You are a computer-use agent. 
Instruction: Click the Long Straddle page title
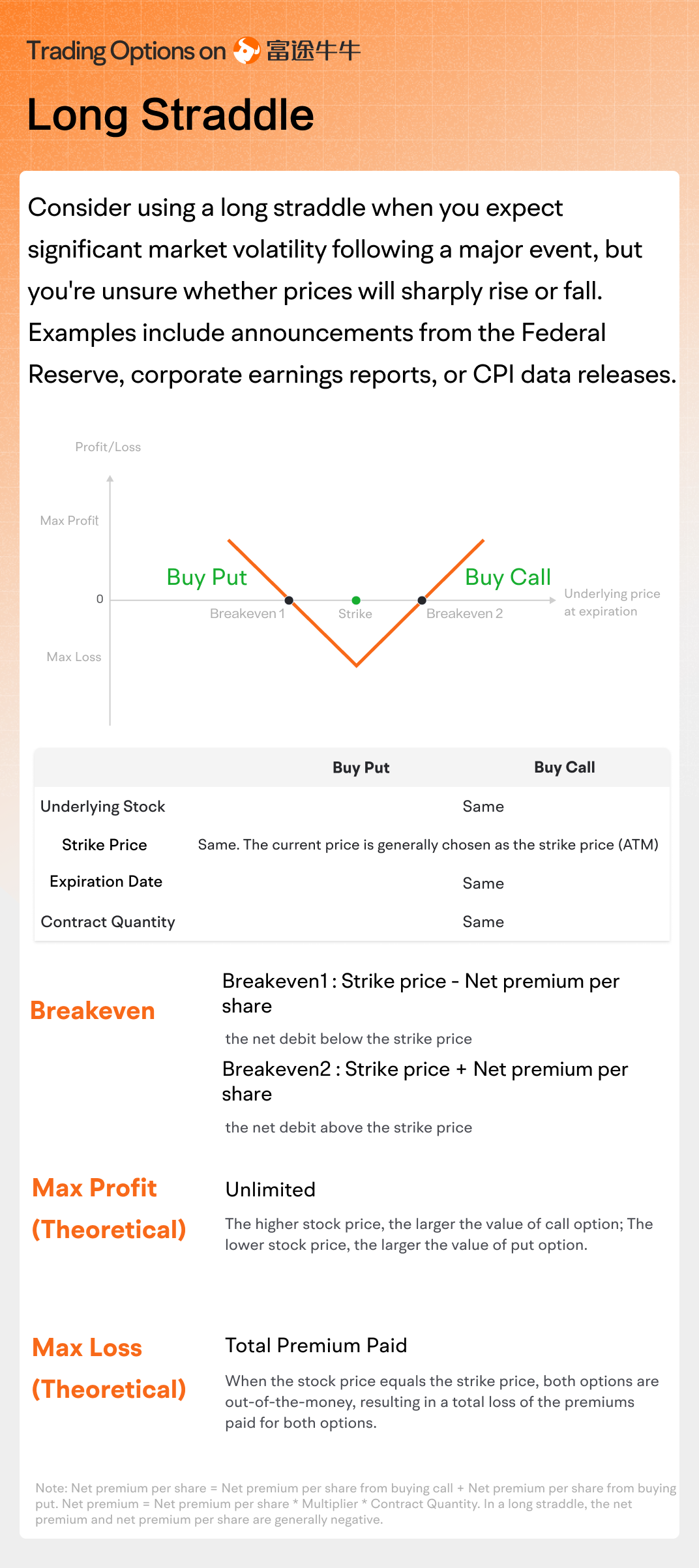click(171, 115)
